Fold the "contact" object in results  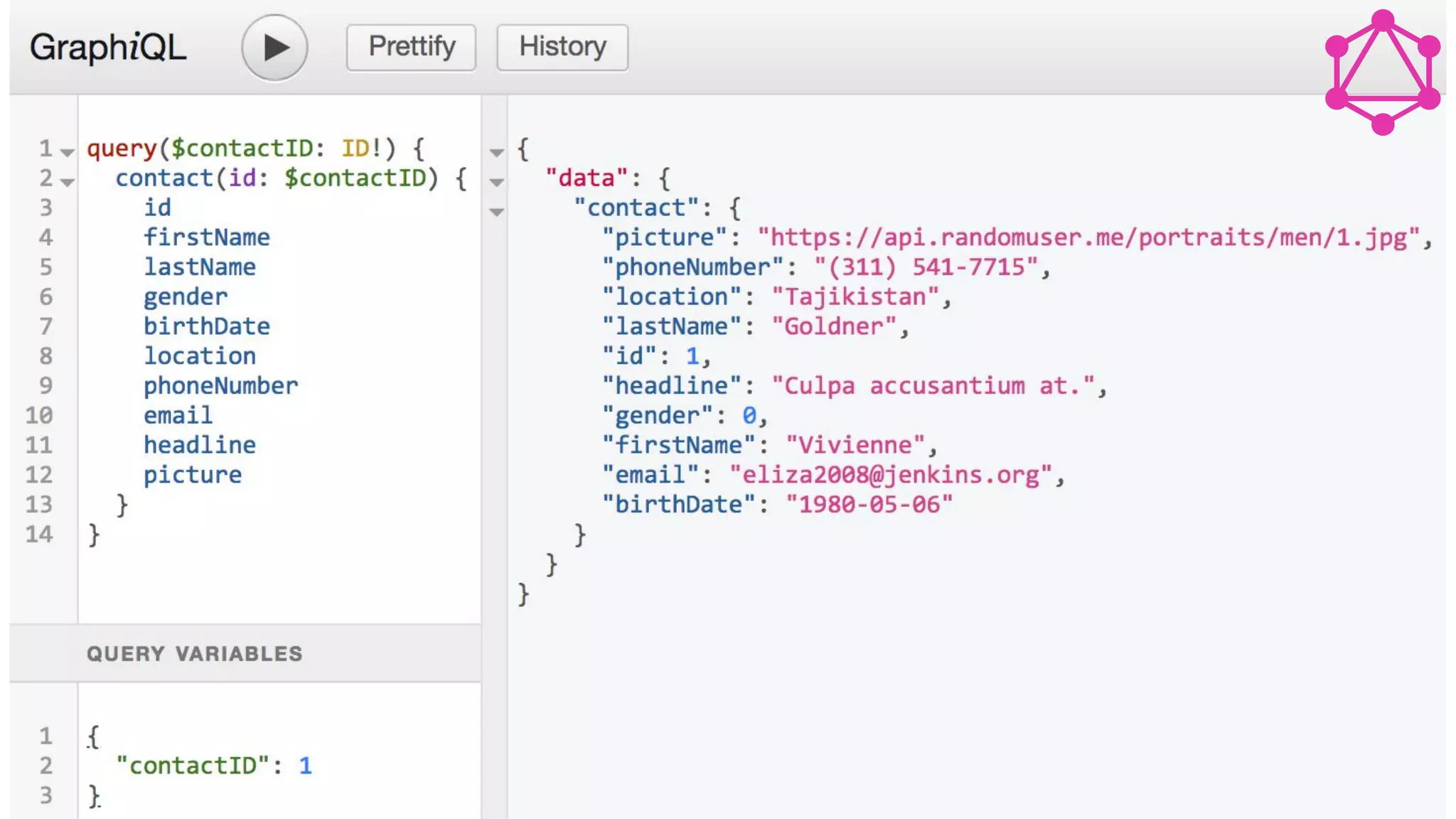(497, 212)
